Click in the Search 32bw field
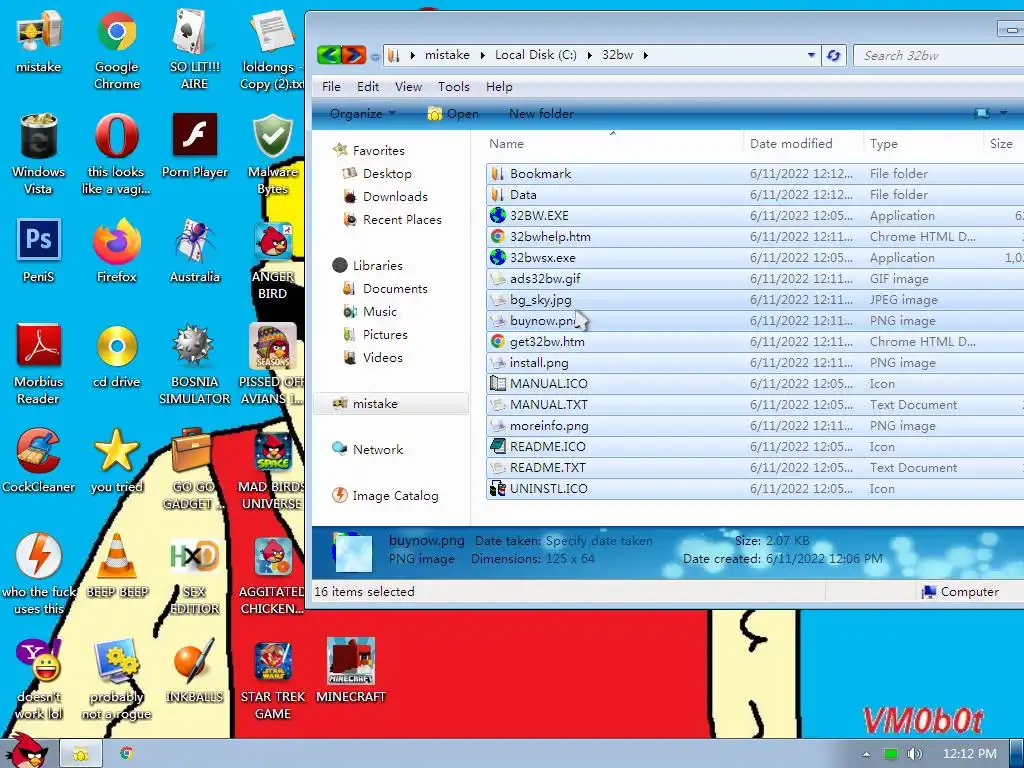Image resolution: width=1024 pixels, height=768 pixels. click(940, 56)
